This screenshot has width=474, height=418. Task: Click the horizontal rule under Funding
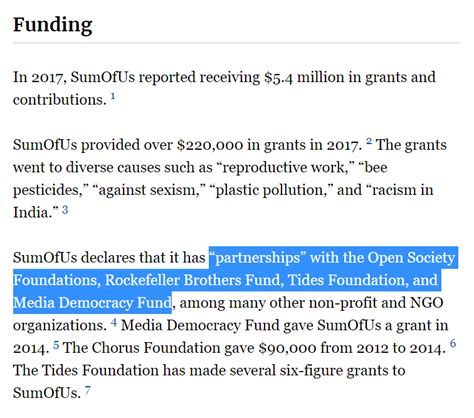236,43
